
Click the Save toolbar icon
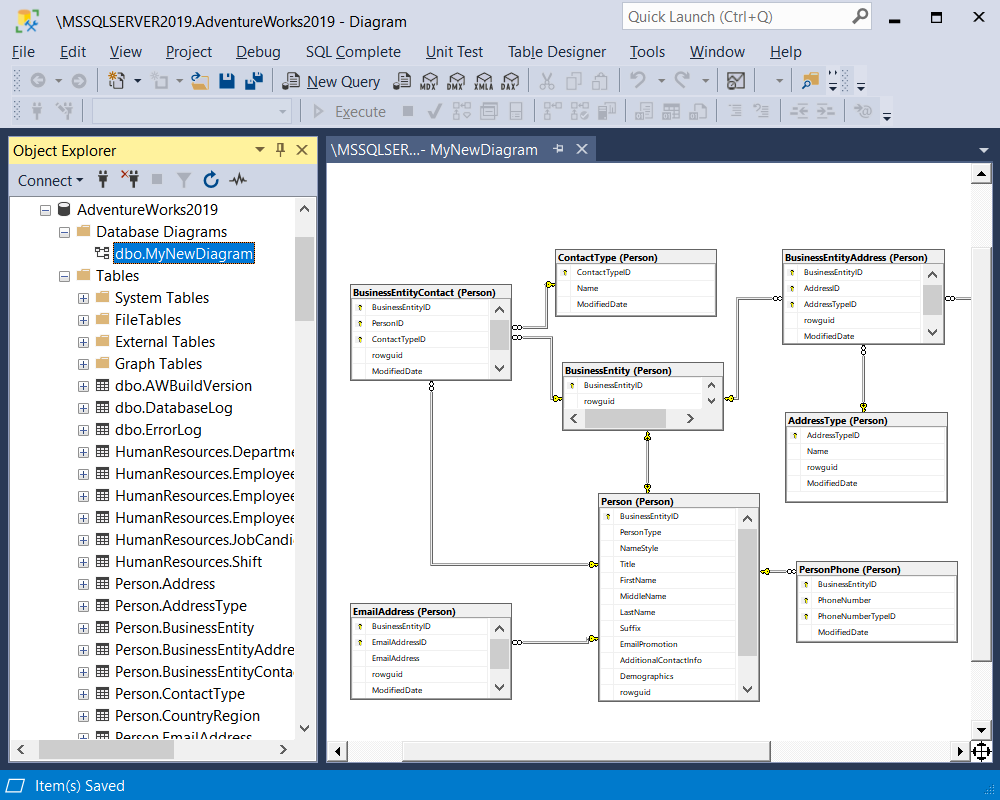tap(226, 81)
